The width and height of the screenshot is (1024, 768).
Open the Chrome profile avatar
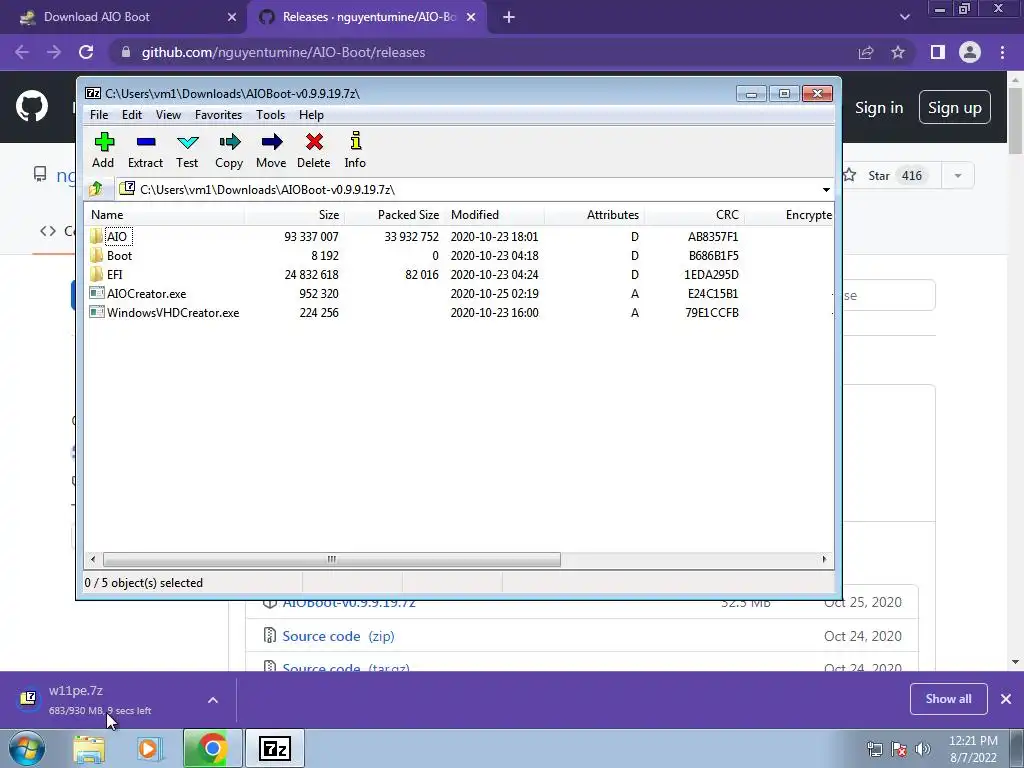click(x=970, y=52)
